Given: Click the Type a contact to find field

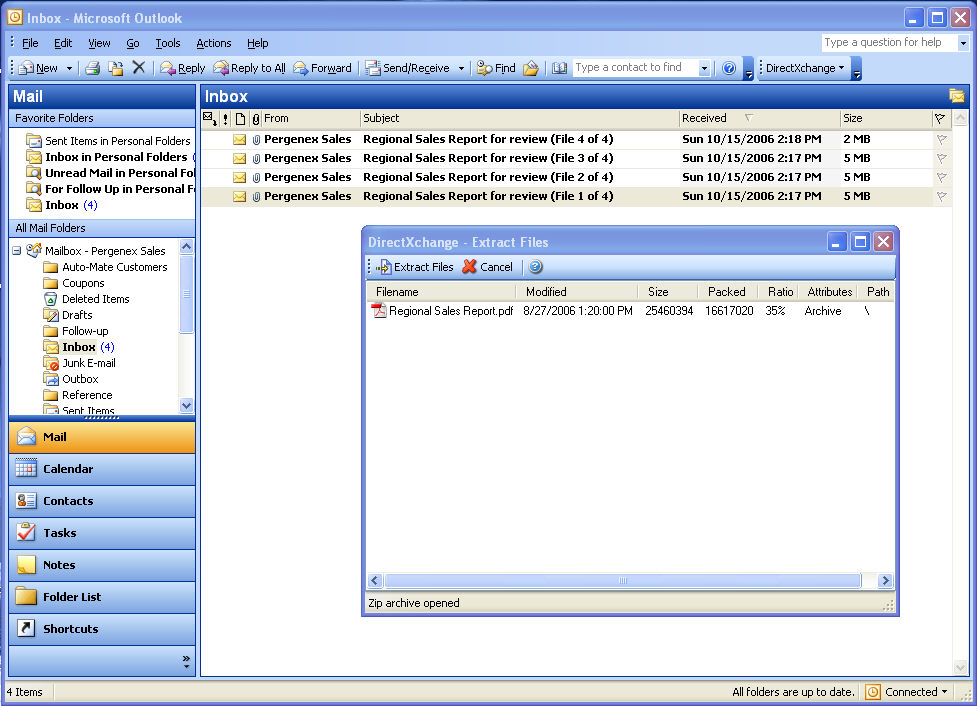Looking at the screenshot, I should [635, 67].
